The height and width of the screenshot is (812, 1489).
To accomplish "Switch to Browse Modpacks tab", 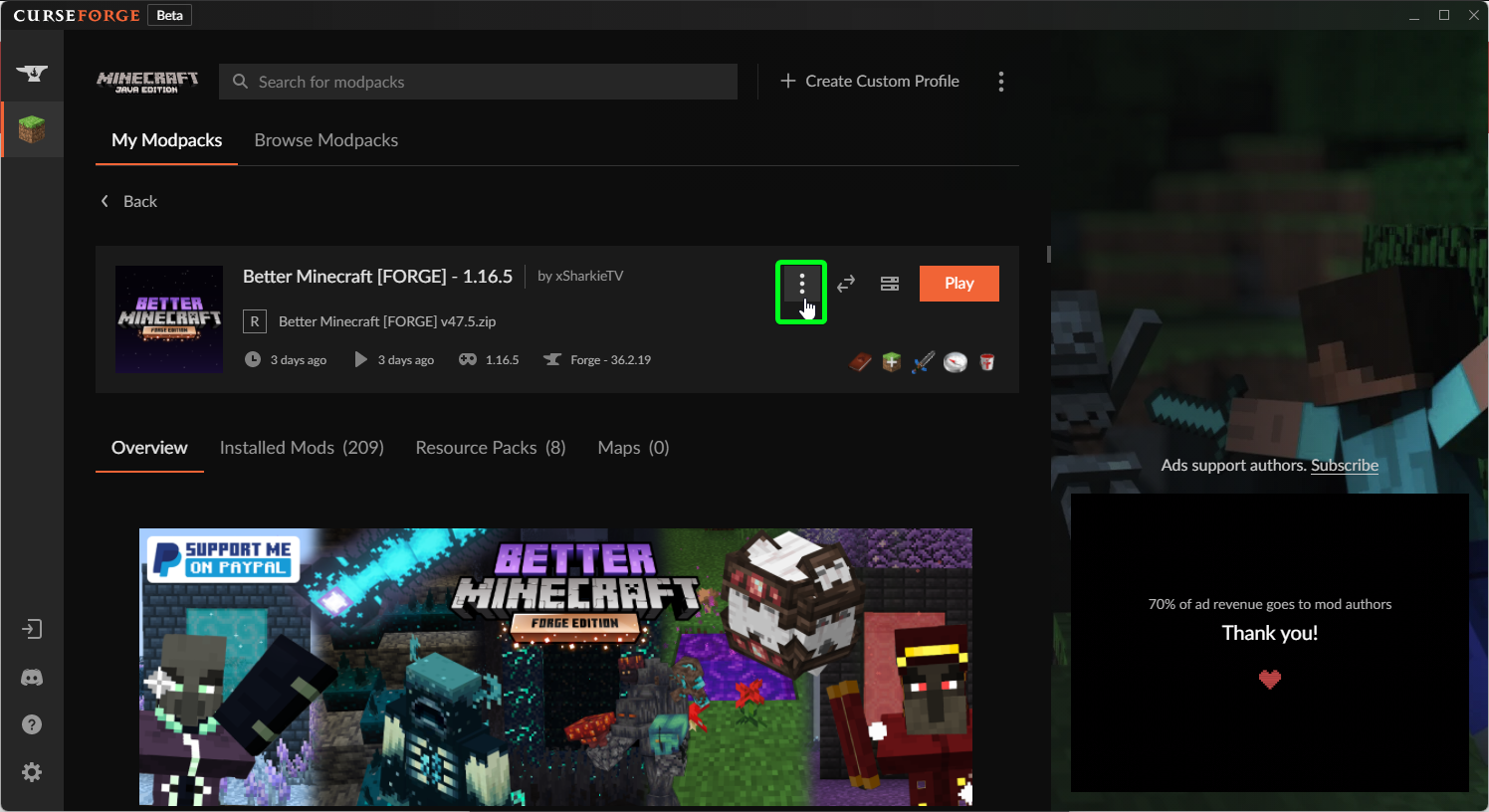I will point(325,140).
